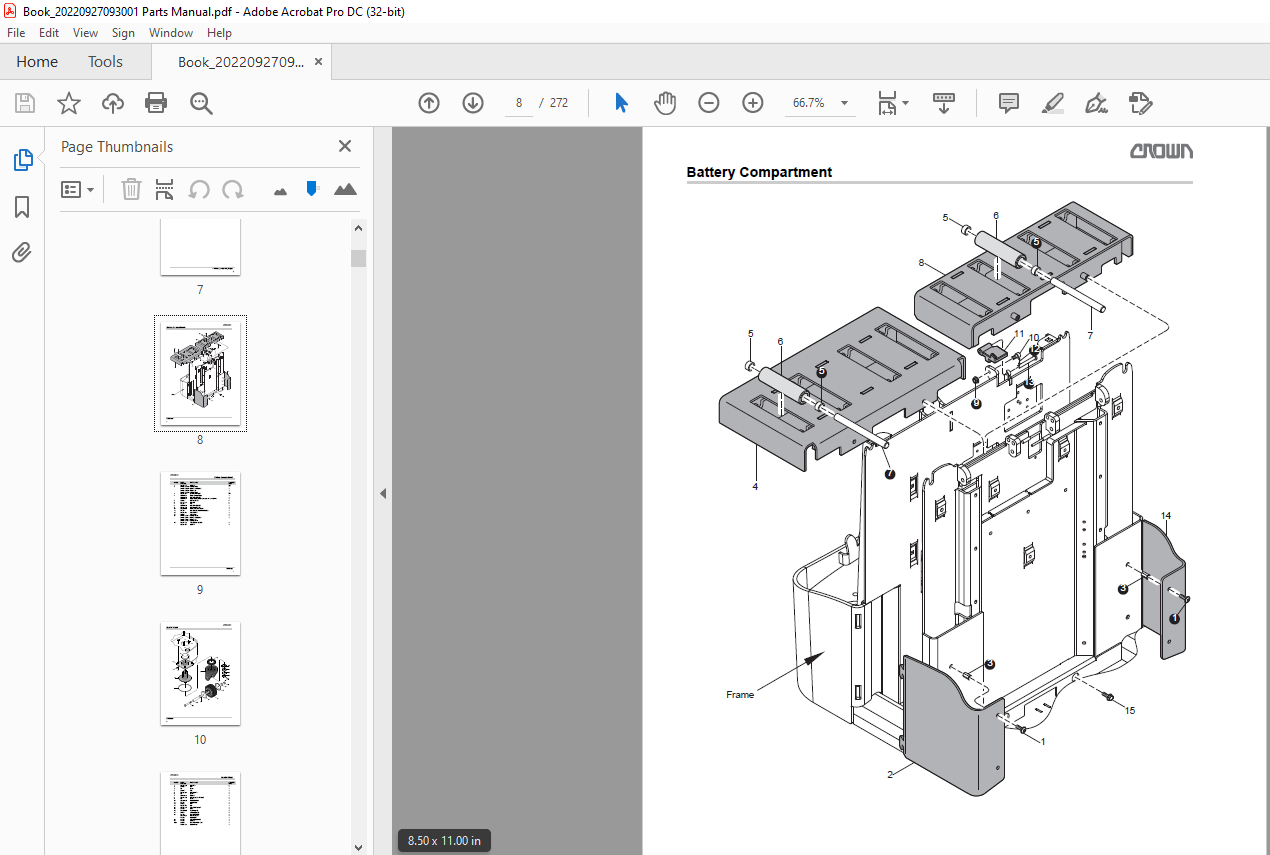Switch to the Home tab
Image resolution: width=1270 pixels, height=855 pixels.
tap(37, 62)
